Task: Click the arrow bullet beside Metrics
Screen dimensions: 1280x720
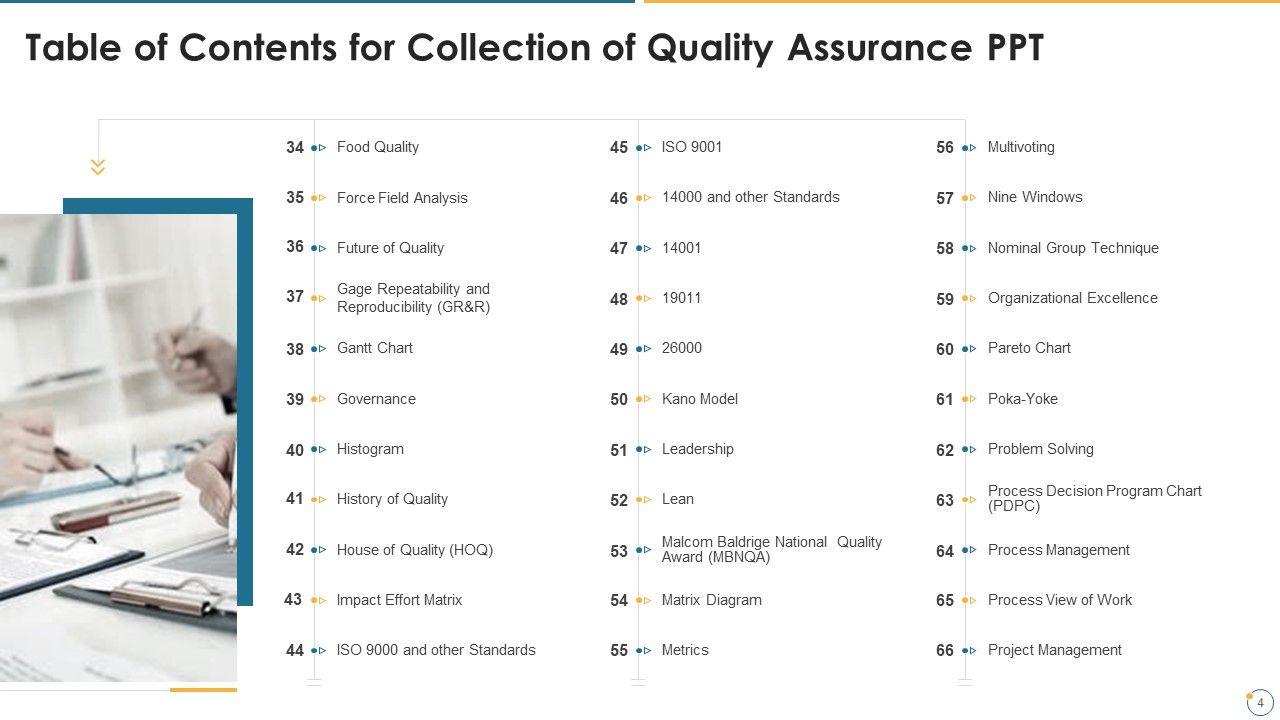Action: (x=644, y=650)
